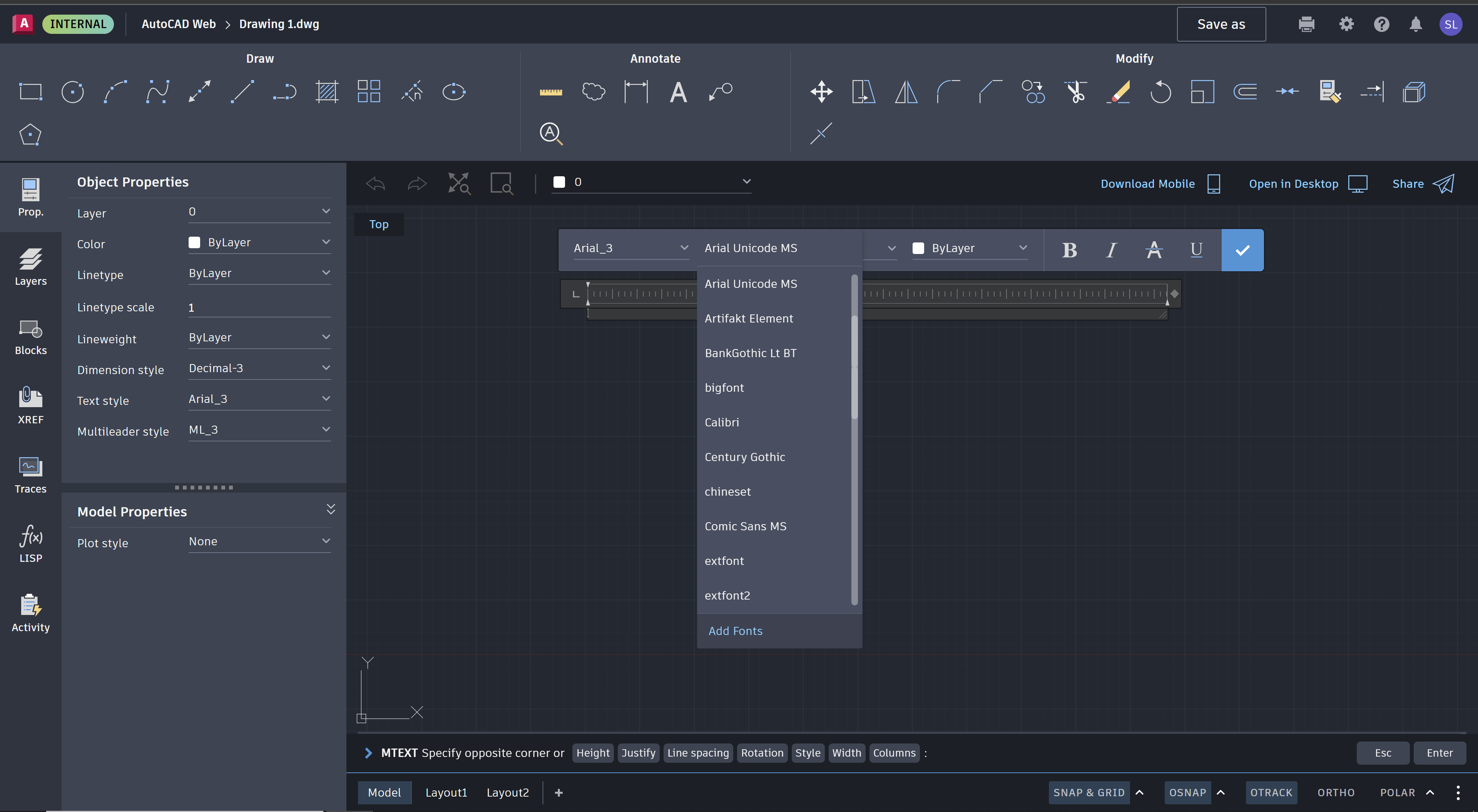Apply bold formatting to the text

click(x=1069, y=250)
